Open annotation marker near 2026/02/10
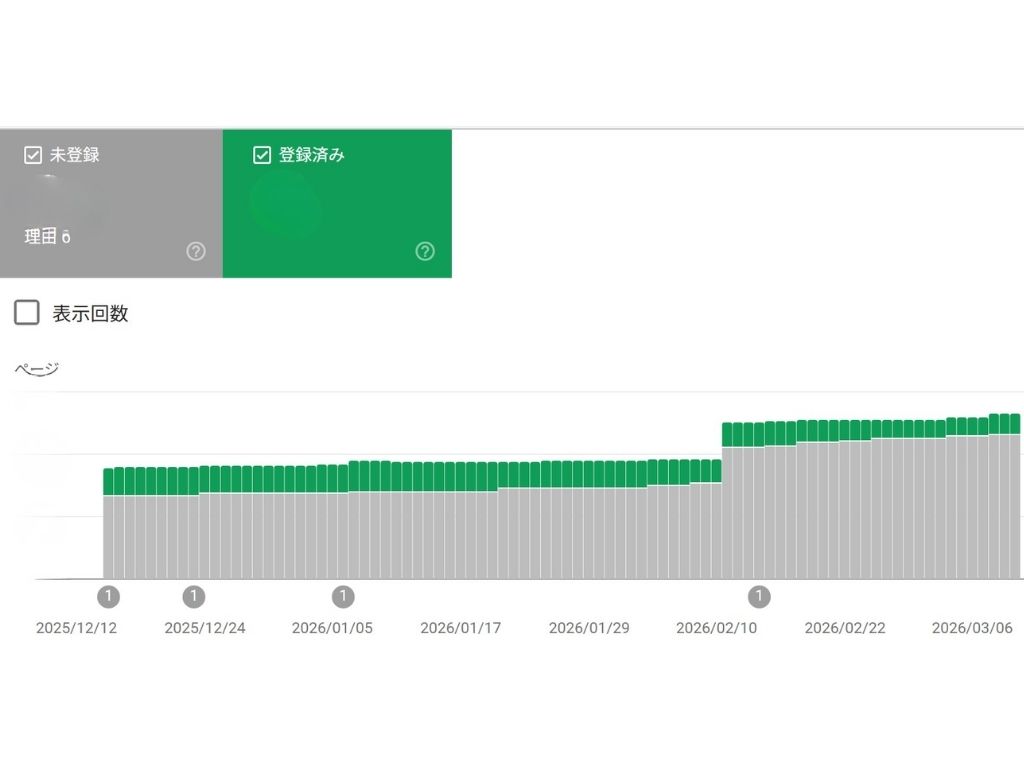1024x768 pixels. [760, 597]
